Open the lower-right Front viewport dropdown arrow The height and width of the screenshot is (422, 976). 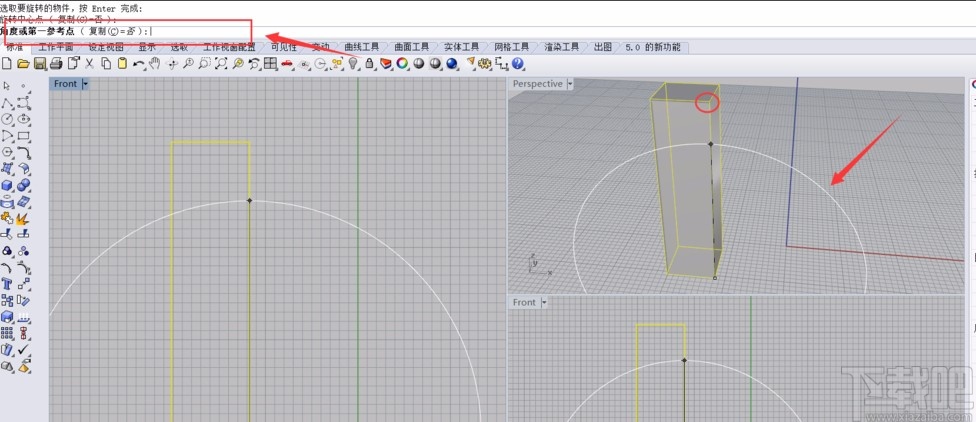point(544,302)
